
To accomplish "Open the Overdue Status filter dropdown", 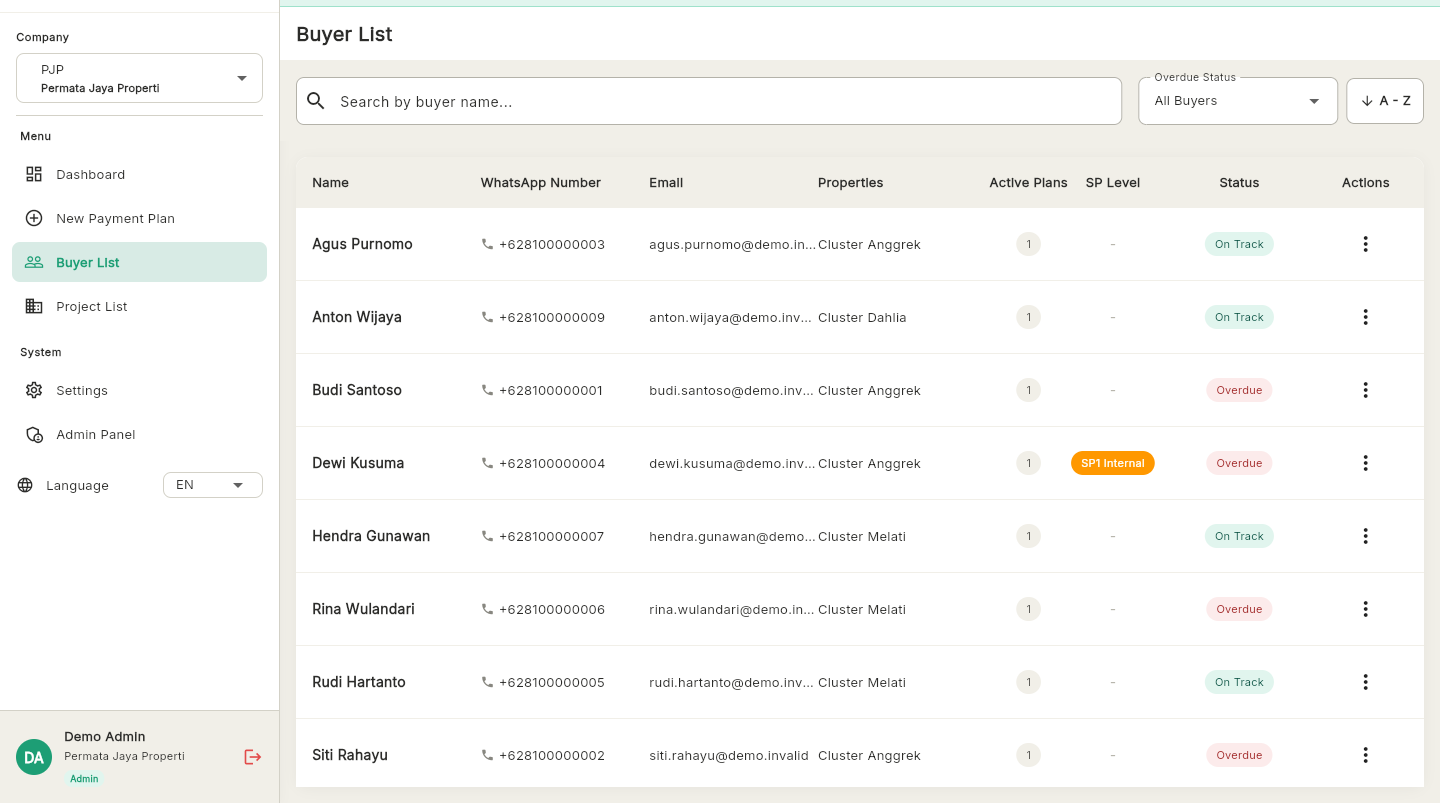I will [1237, 100].
